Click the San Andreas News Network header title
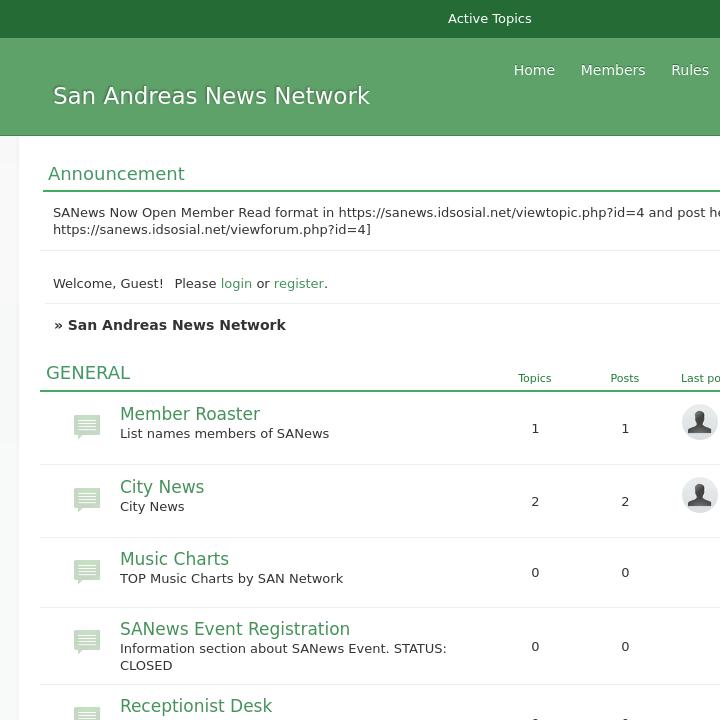The width and height of the screenshot is (720, 720). click(211, 96)
